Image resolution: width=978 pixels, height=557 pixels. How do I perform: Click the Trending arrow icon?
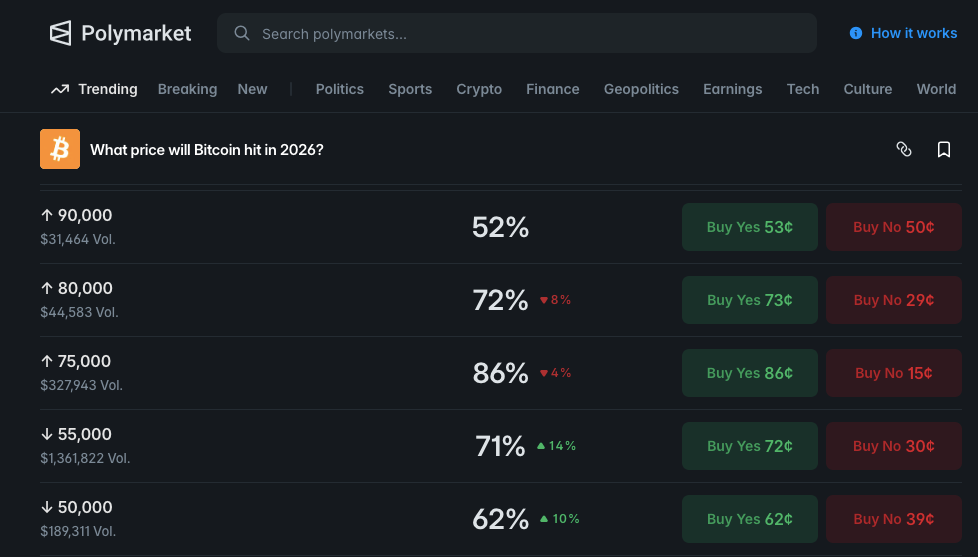coord(60,89)
